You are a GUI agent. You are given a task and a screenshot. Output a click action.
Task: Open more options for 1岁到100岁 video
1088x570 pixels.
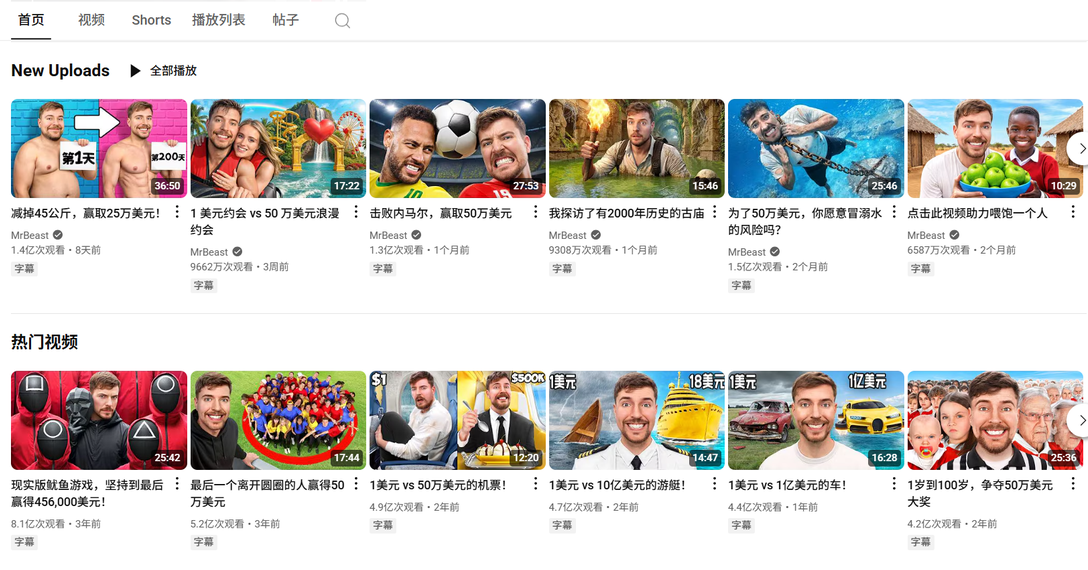click(x=1073, y=484)
